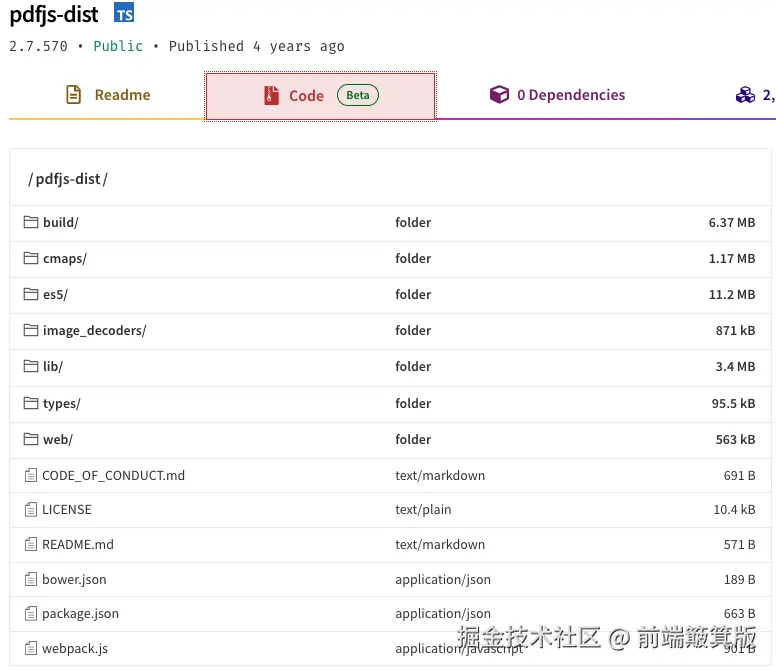Click the pdfjs-dist breadcrumb path
The width and height of the screenshot is (776, 670).
[x=68, y=179]
